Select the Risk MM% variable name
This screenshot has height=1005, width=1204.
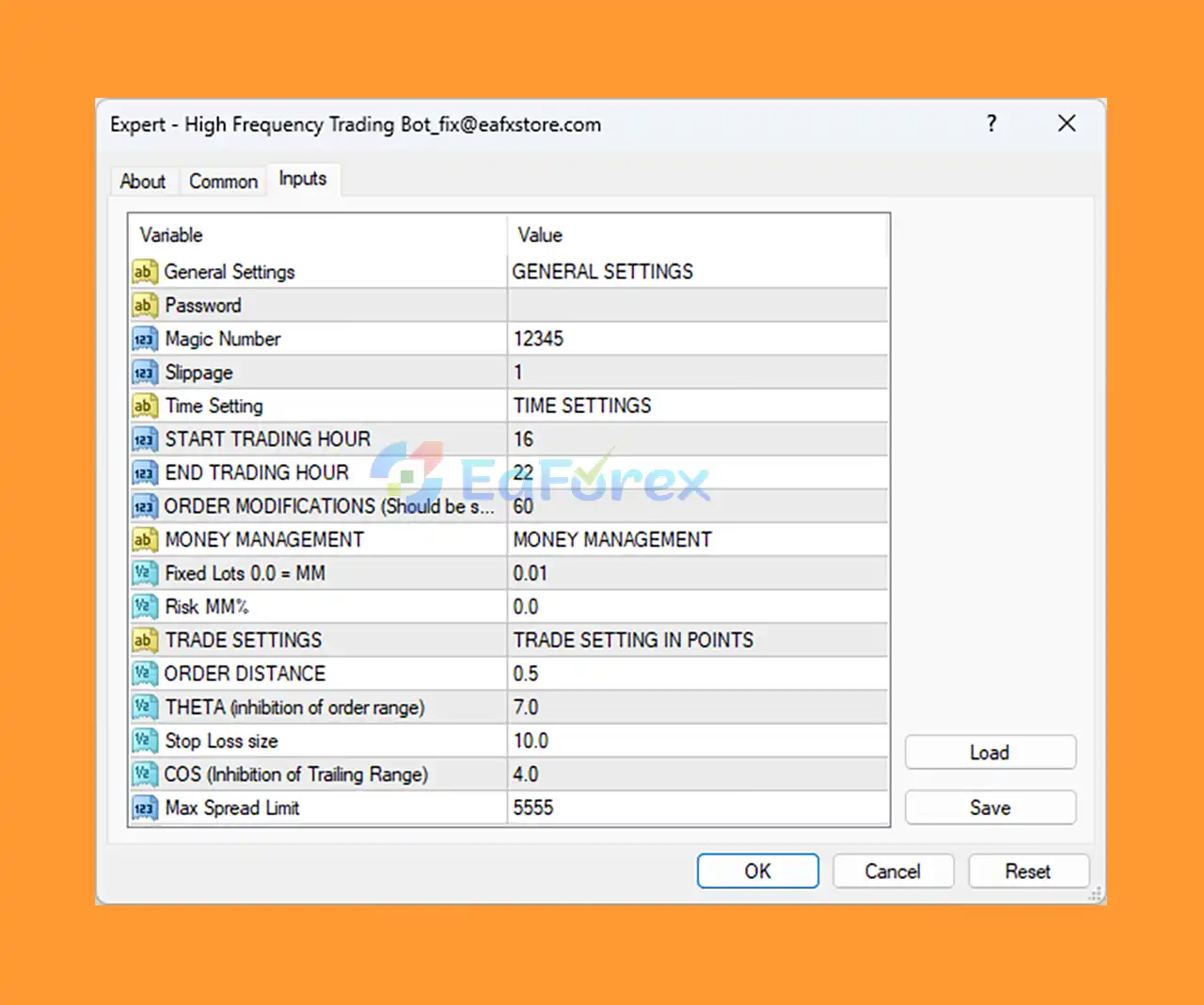point(207,607)
